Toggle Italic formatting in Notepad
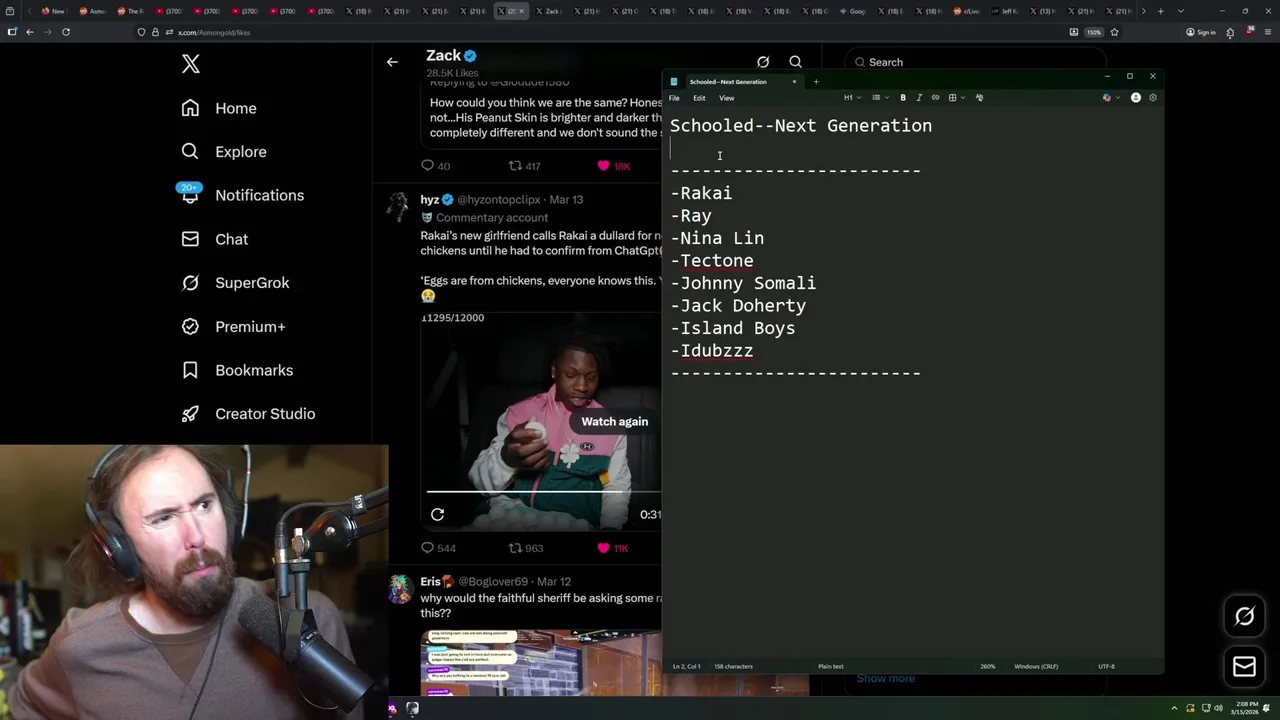Image resolution: width=1280 pixels, height=720 pixels. pos(919,98)
